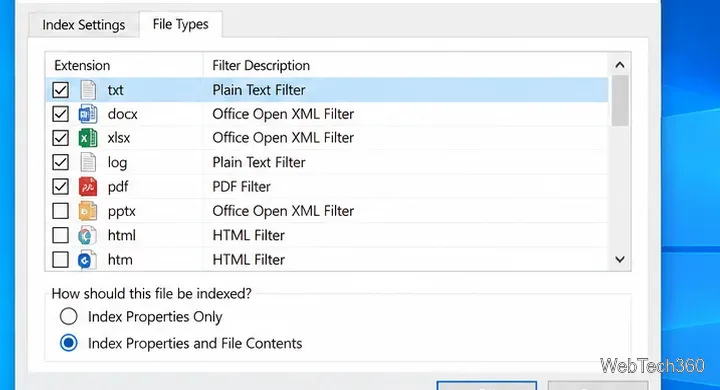The image size is (720, 390).
Task: Uncheck the docx extension checkbox
Action: tap(61, 114)
